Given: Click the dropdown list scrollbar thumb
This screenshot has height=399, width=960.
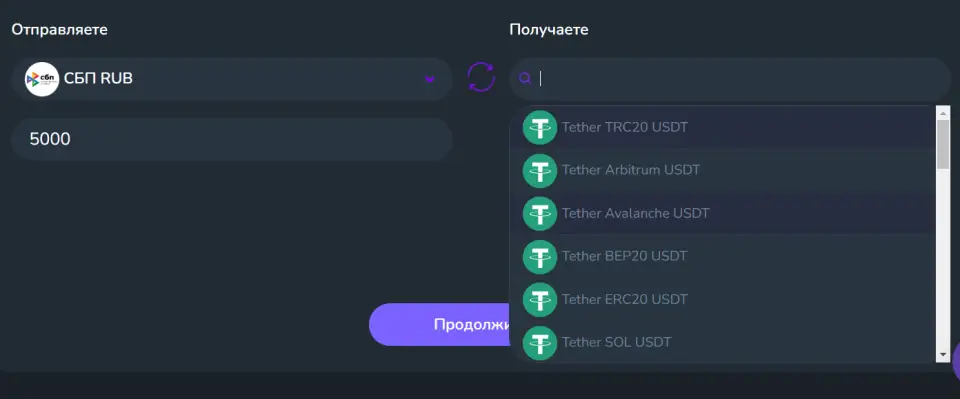Looking at the screenshot, I should [943, 144].
